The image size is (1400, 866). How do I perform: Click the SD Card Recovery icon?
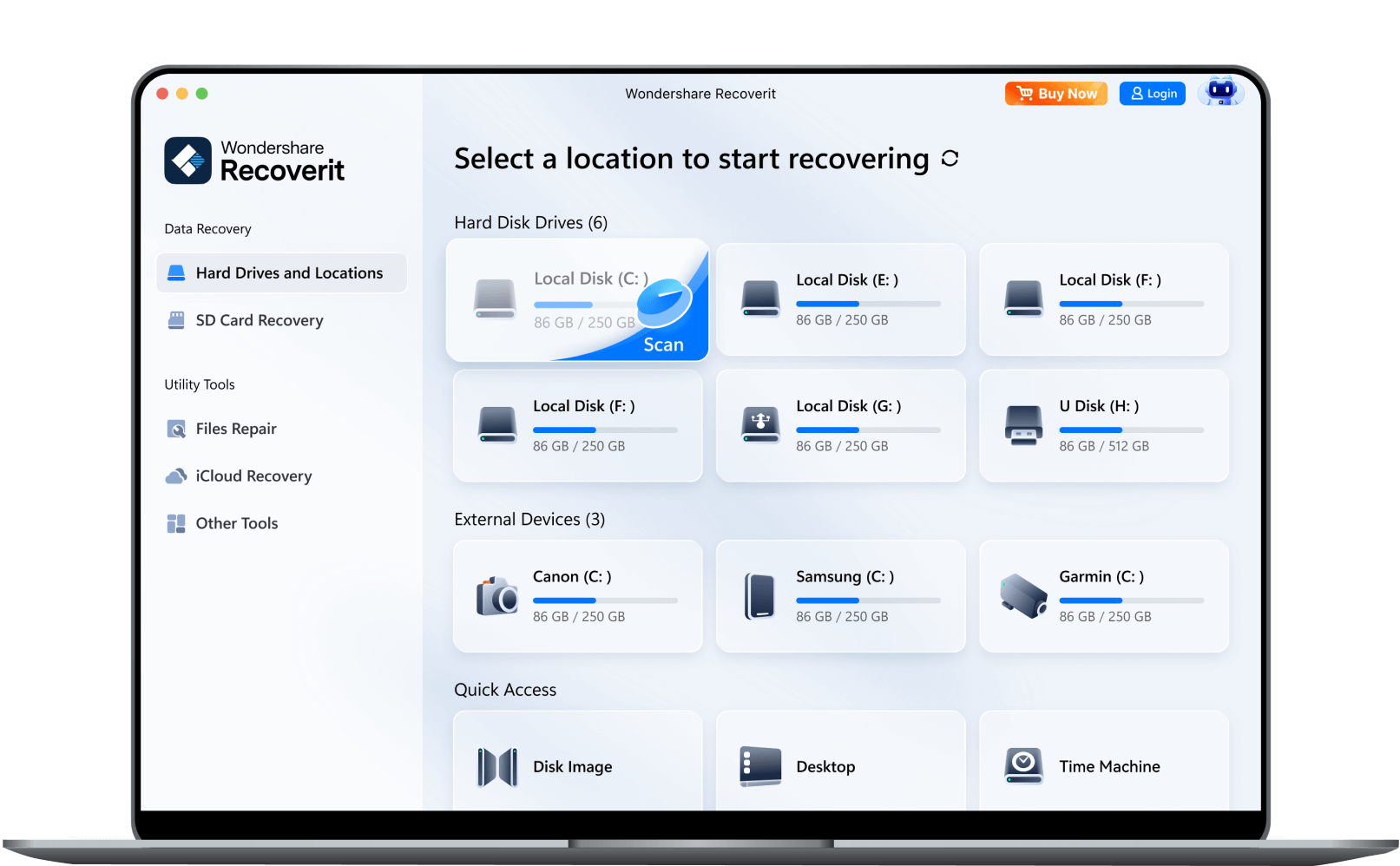[176, 320]
